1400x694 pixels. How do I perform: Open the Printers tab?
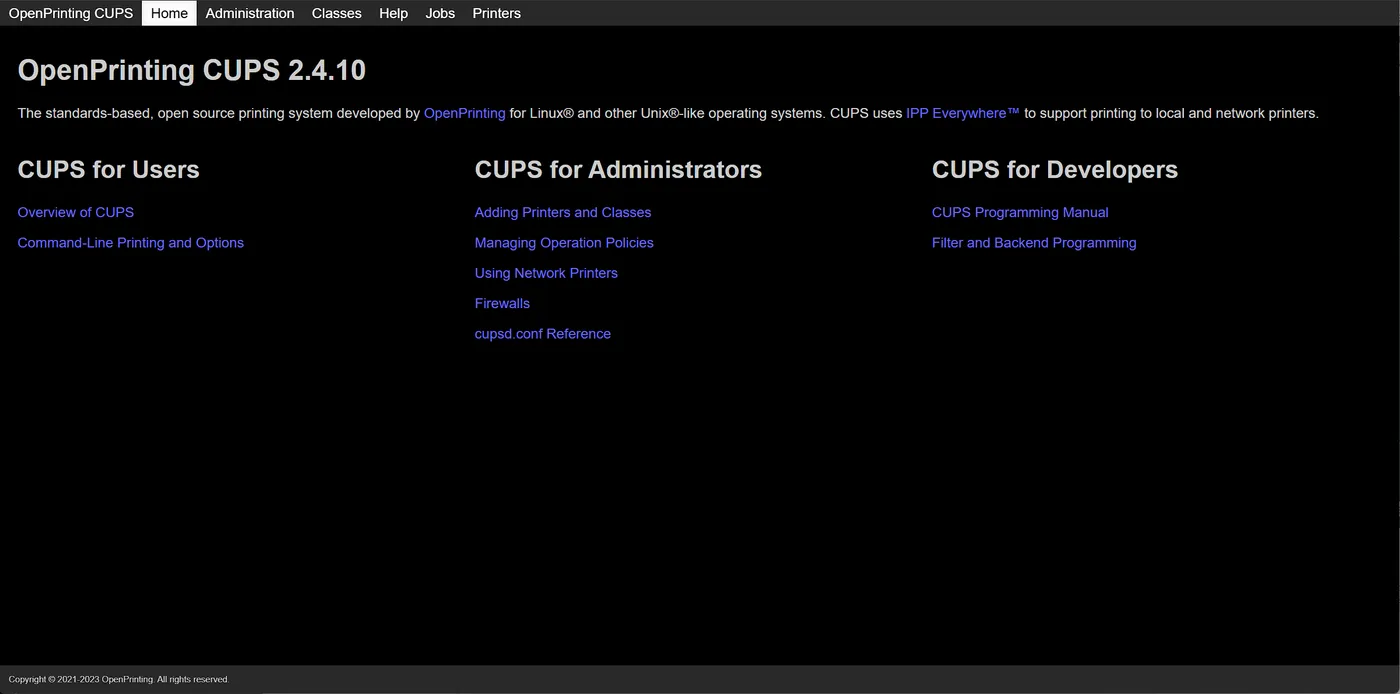(496, 13)
